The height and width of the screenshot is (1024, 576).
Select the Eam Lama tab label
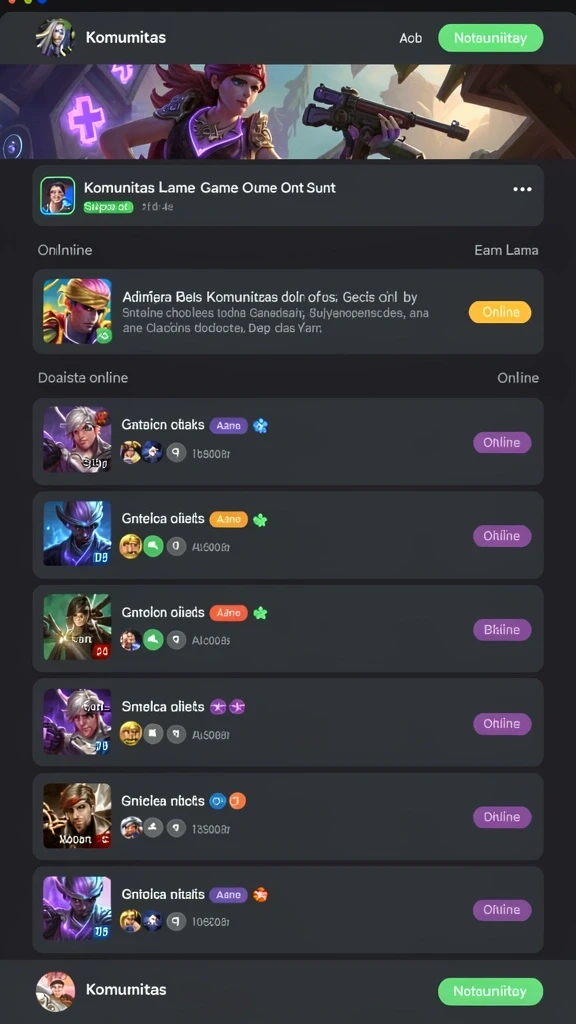click(506, 250)
